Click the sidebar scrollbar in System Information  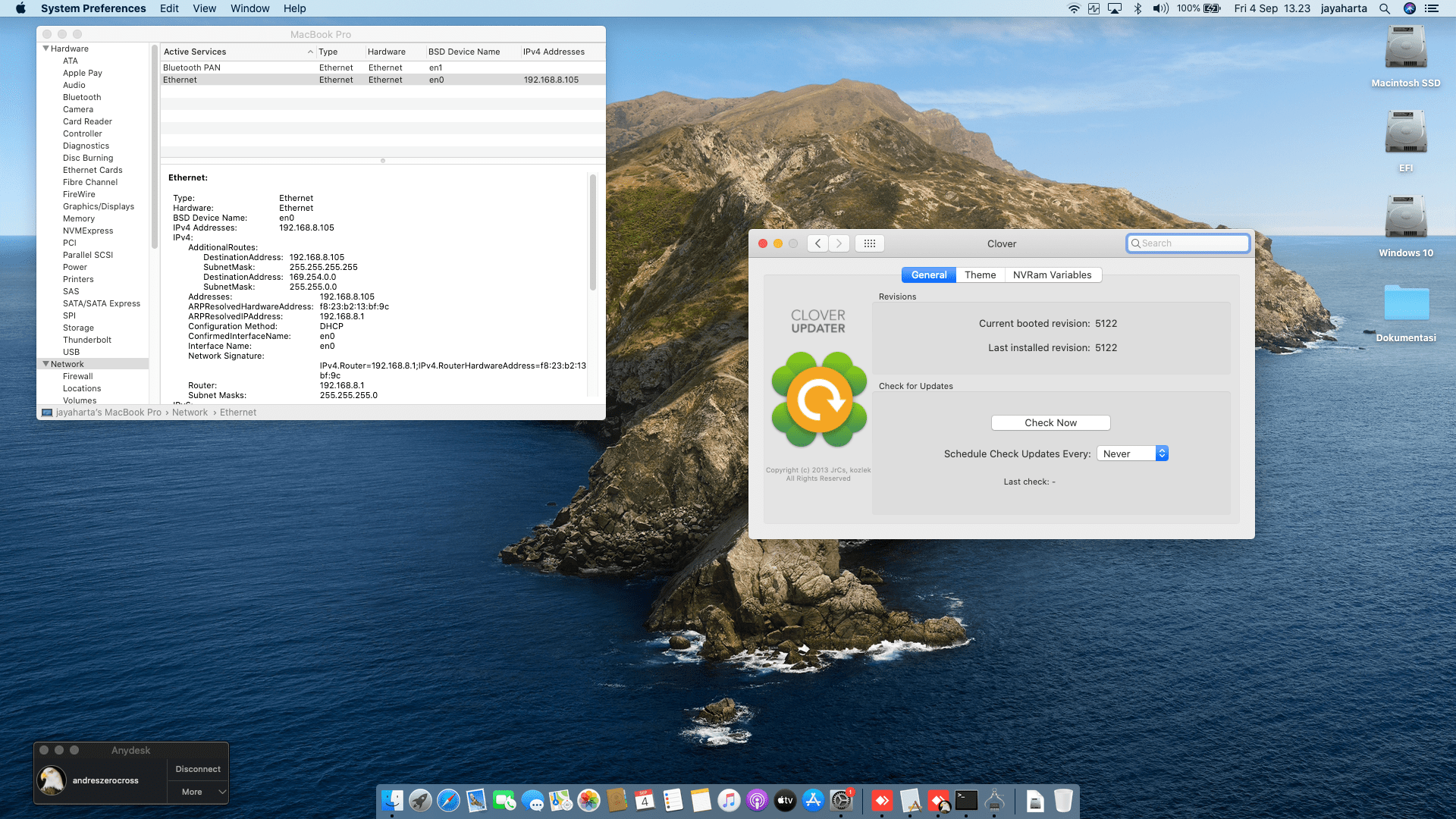coord(155,146)
